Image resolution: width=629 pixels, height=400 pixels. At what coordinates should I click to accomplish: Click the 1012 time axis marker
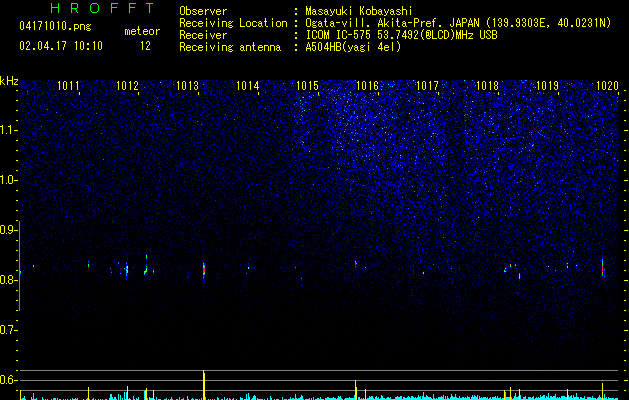click(128, 86)
